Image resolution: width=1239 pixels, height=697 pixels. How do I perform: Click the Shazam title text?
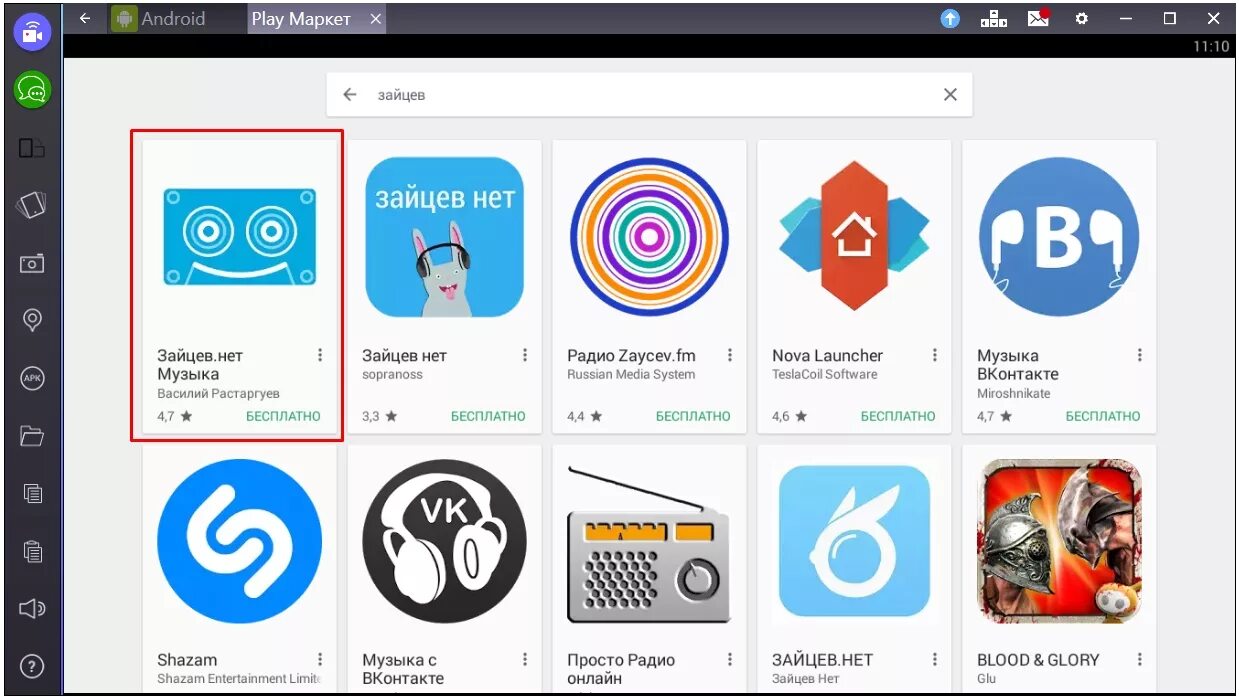click(187, 660)
